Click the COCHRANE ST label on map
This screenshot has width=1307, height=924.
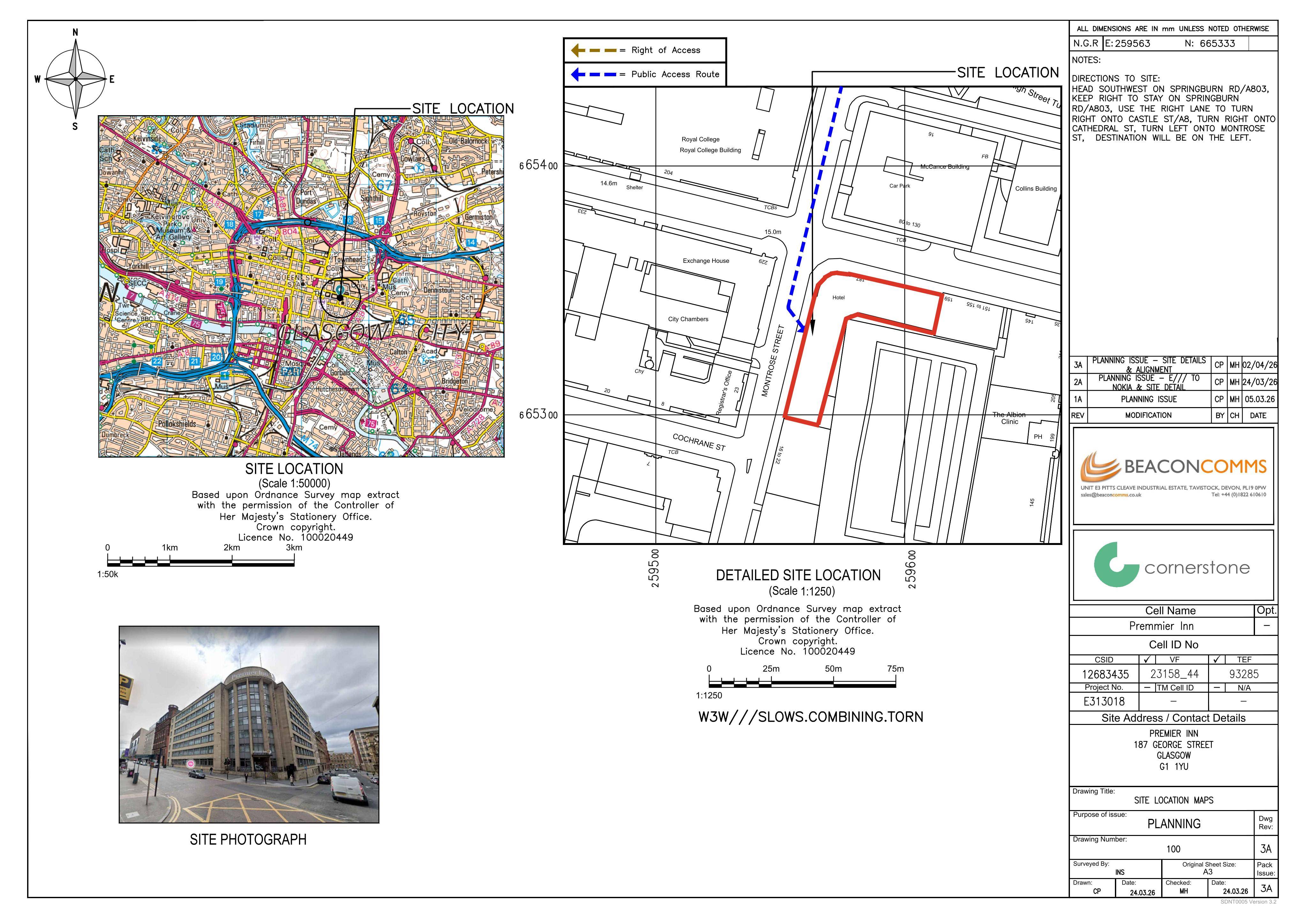point(699,442)
